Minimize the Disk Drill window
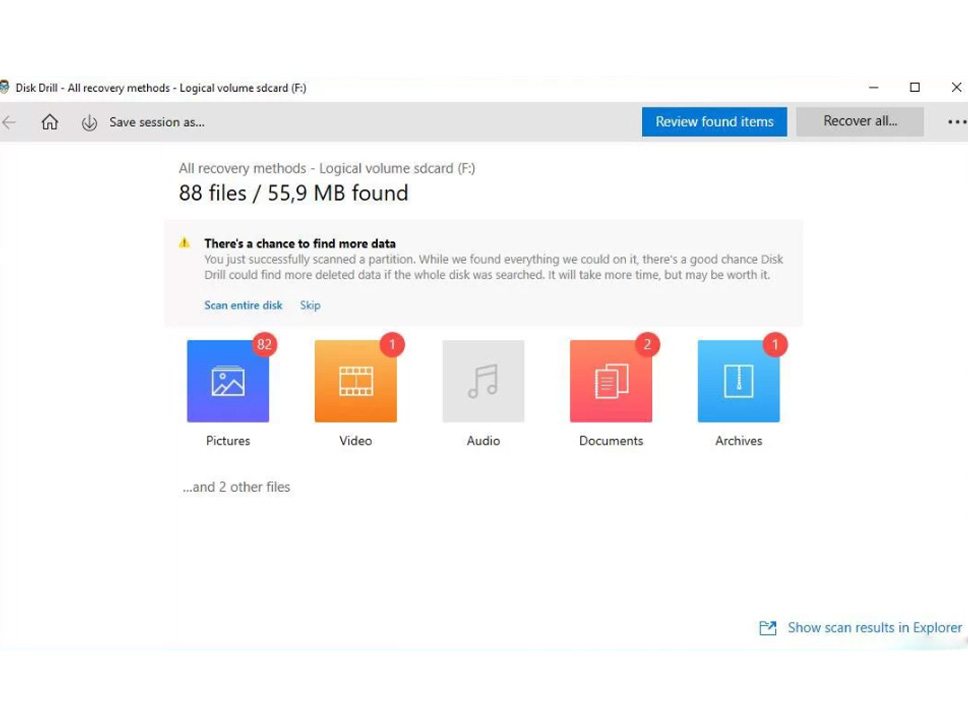Viewport: 968px width, 726px height. point(874,88)
